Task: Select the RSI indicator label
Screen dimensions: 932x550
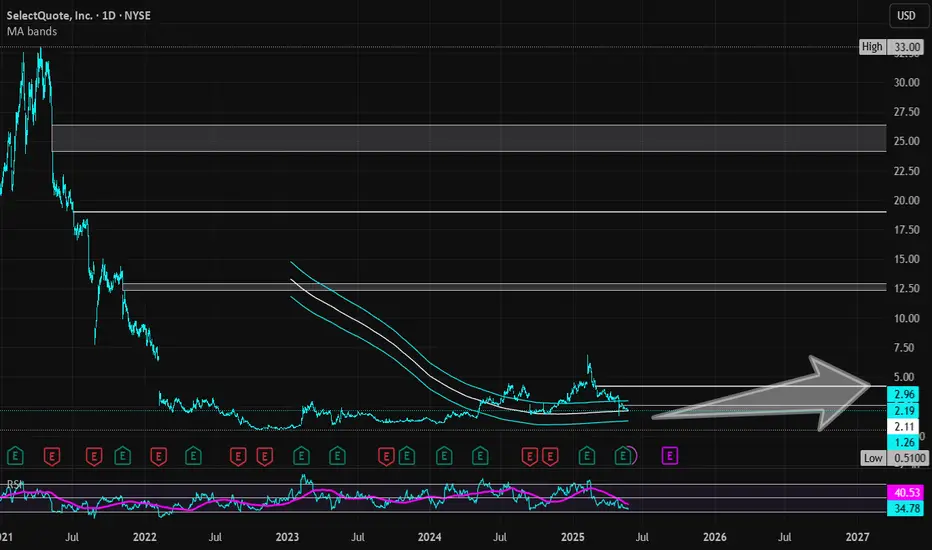Action: click(x=15, y=485)
